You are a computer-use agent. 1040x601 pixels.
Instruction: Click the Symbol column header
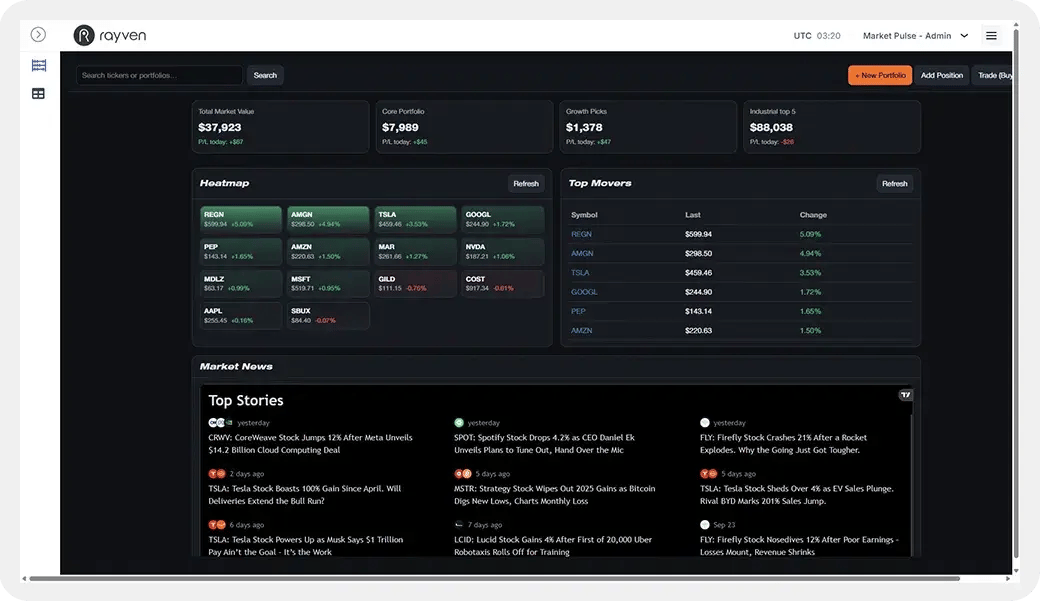(x=584, y=215)
